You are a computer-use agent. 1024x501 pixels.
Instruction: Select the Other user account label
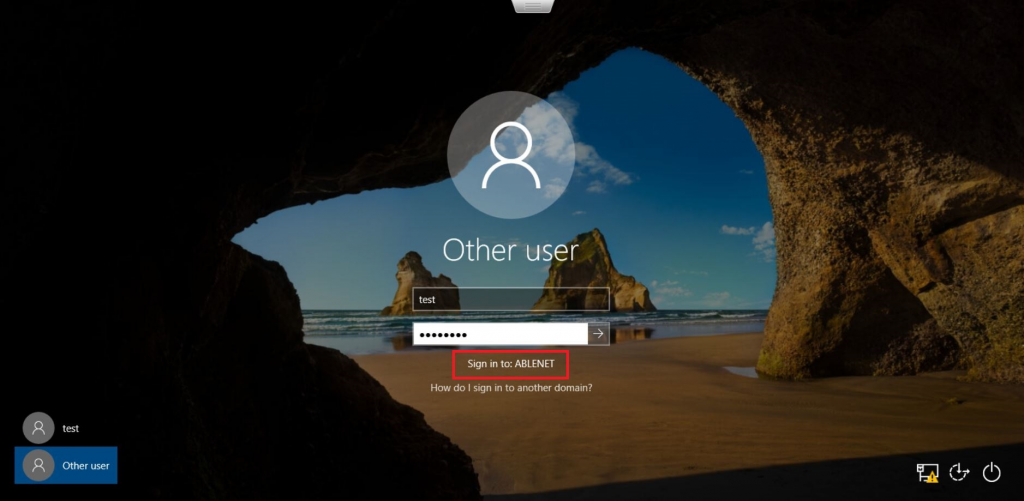tap(86, 465)
